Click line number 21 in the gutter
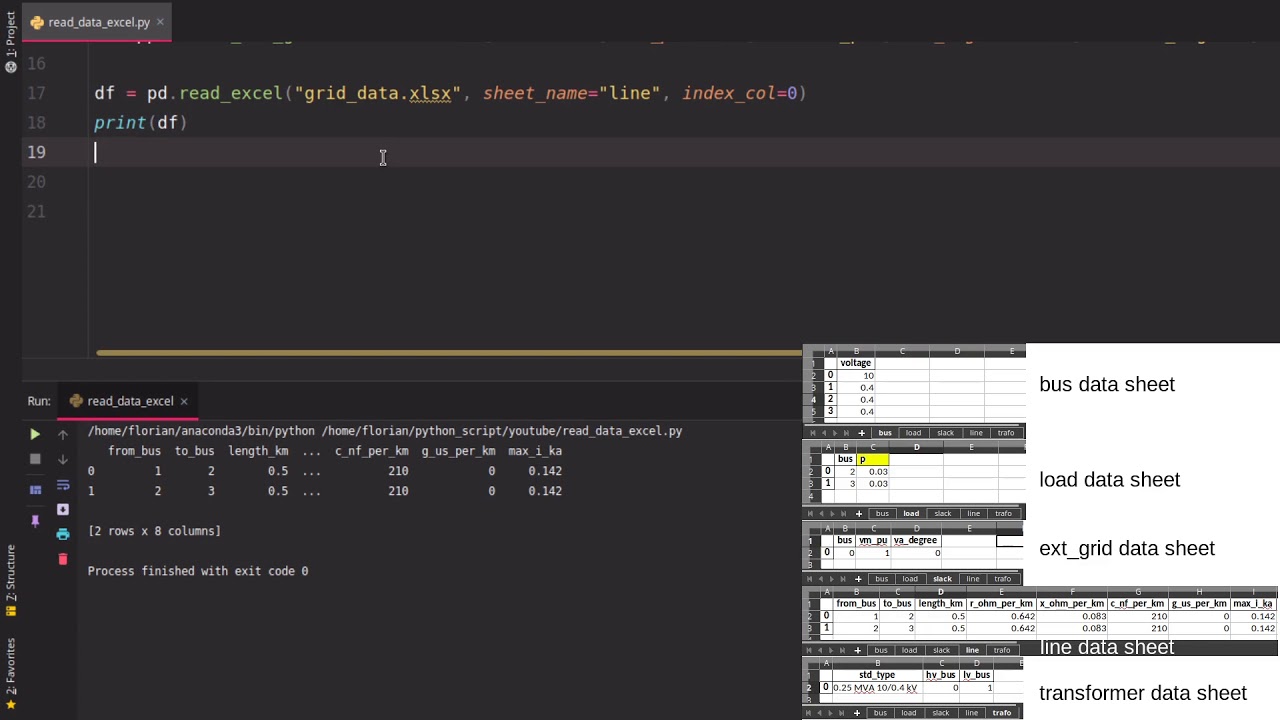This screenshot has width=1280, height=720. 36,211
